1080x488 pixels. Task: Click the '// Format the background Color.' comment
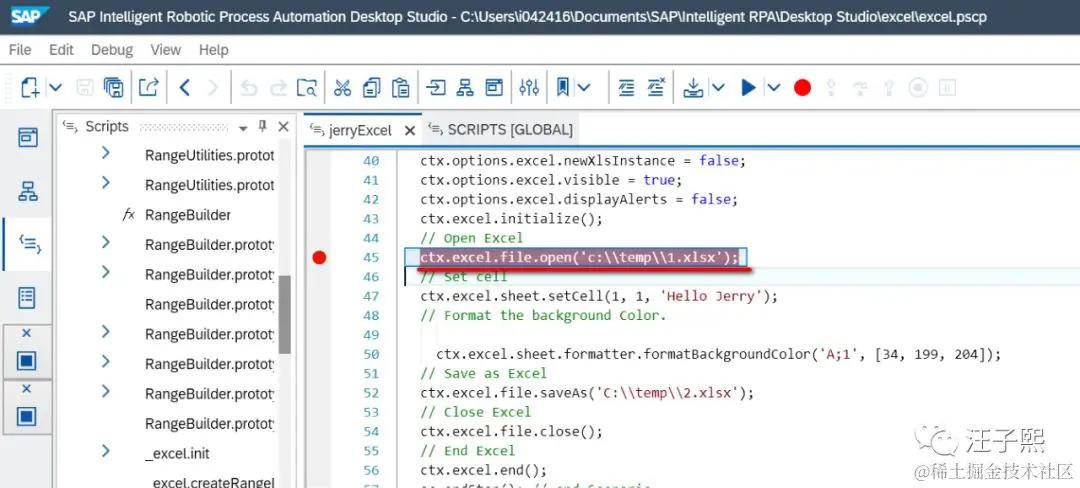(543, 315)
